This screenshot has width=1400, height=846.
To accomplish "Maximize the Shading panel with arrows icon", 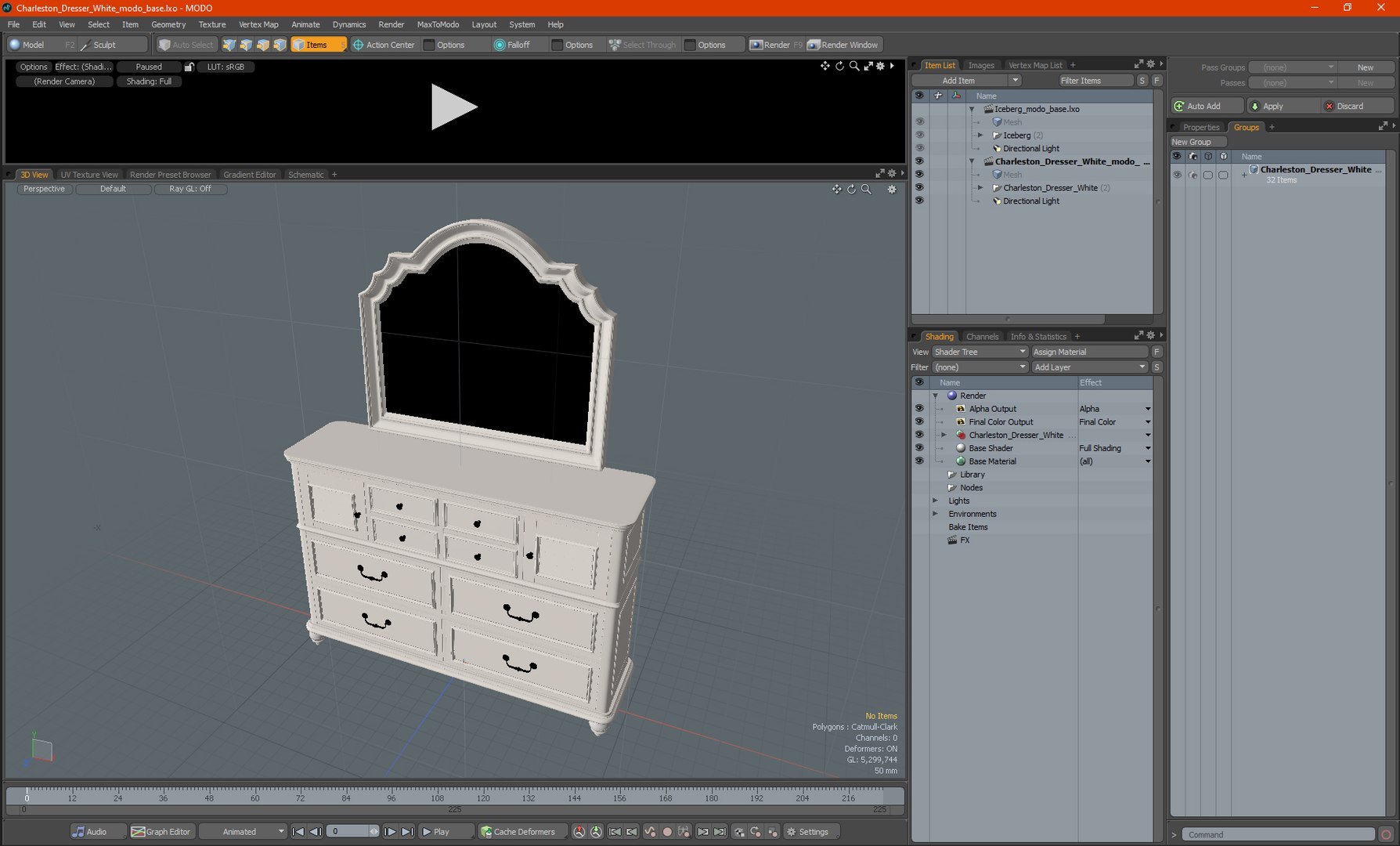I will coord(1138,336).
